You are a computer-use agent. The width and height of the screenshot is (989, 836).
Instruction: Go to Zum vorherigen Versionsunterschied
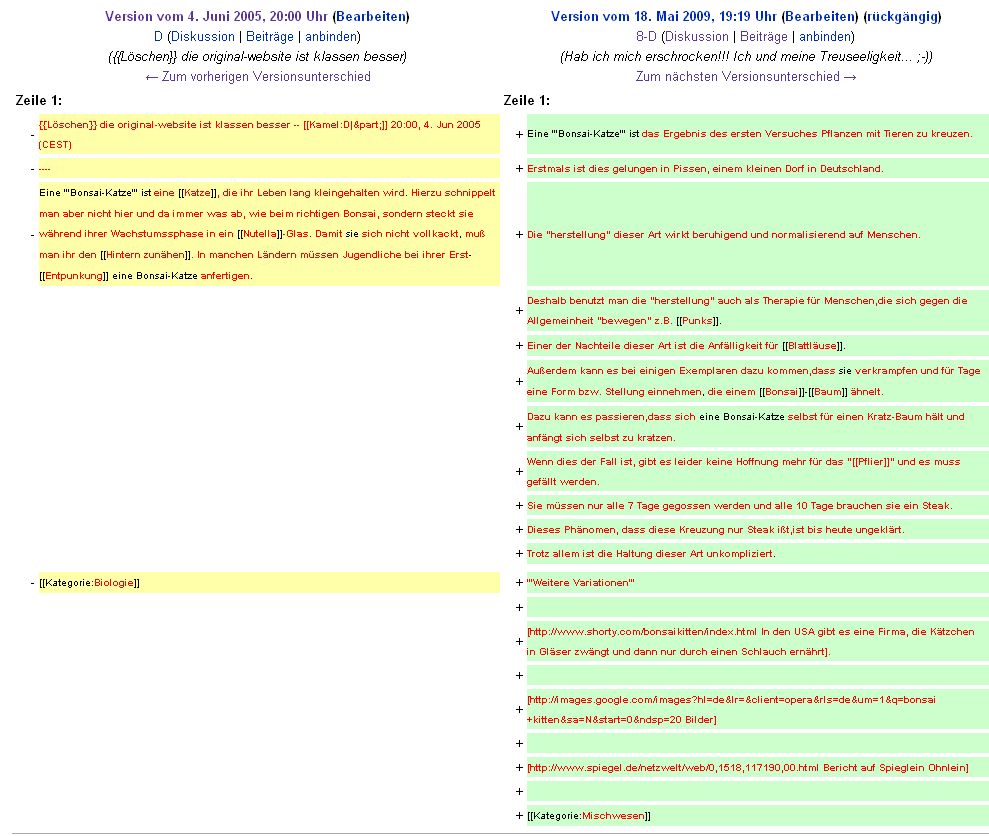(258, 76)
